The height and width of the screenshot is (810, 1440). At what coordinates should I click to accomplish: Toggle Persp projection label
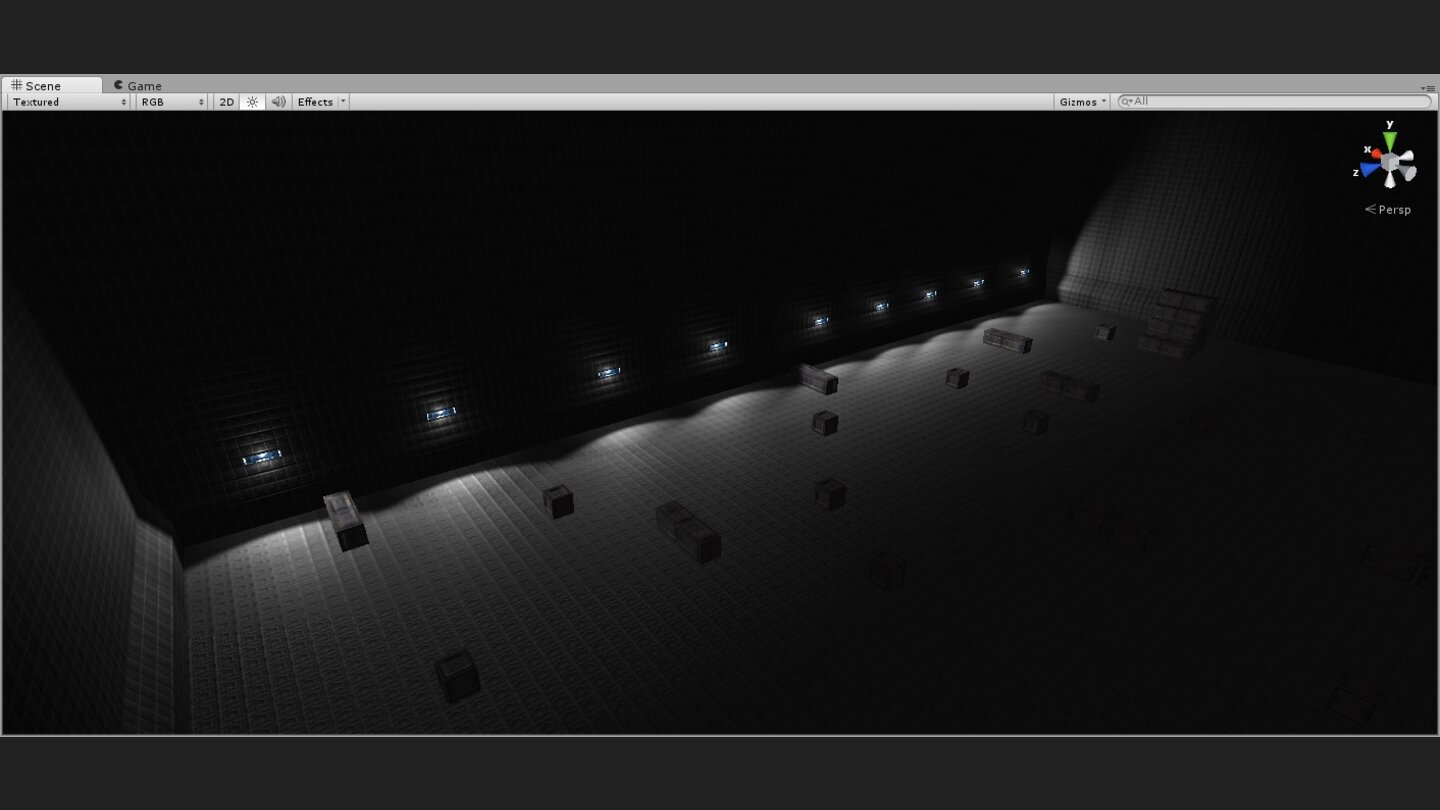(1389, 210)
